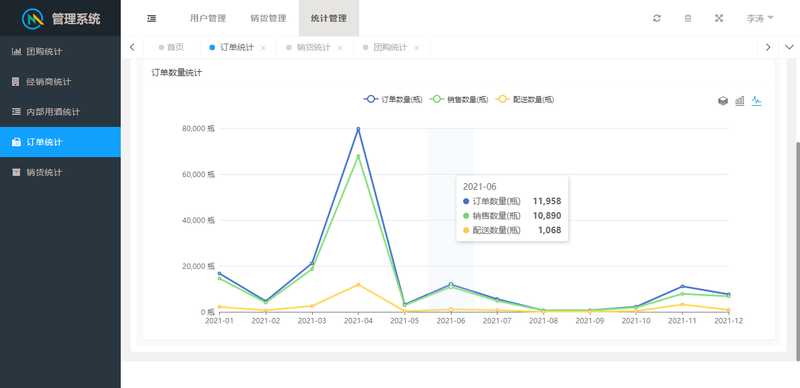Enter fullscreen with the expand arrows icon

pos(719,18)
